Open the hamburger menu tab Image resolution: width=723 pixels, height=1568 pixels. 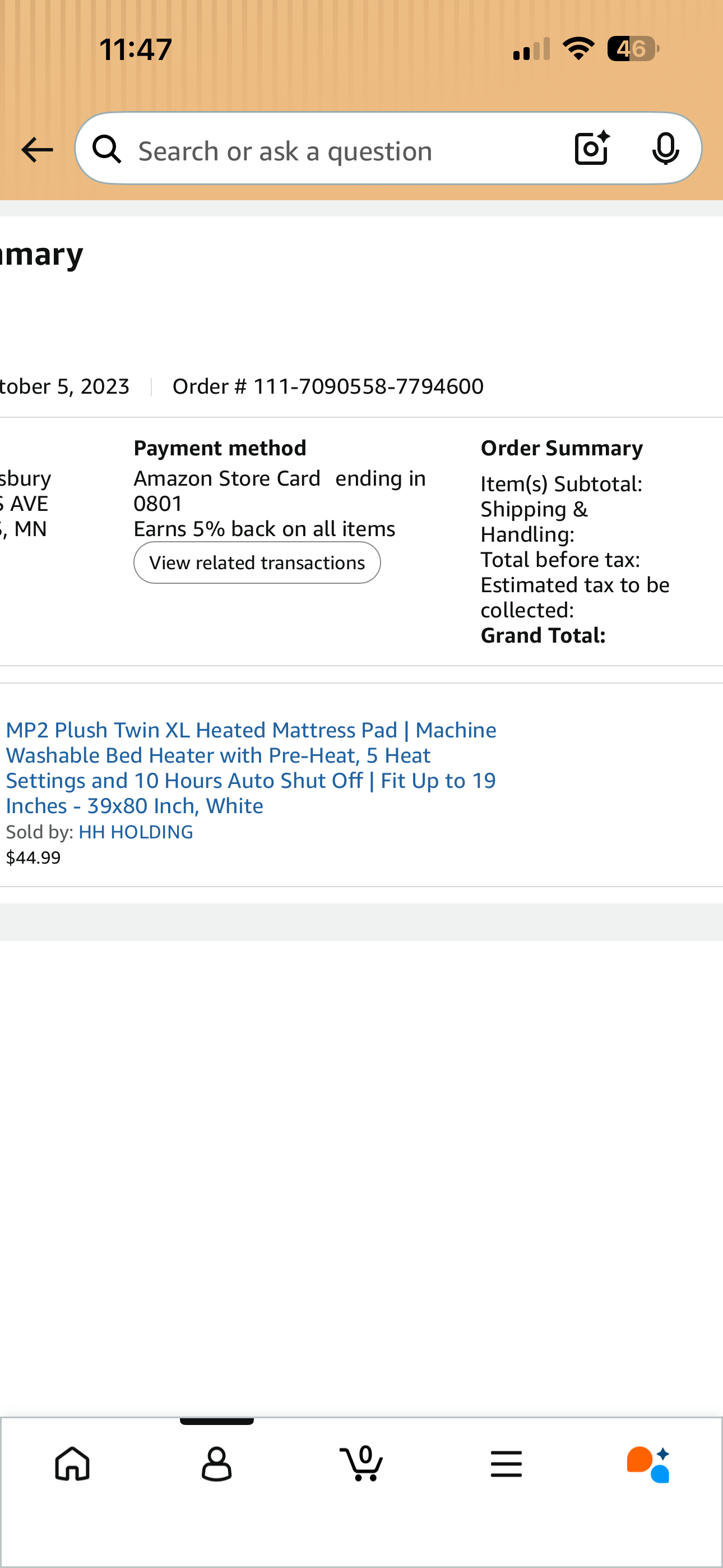click(506, 1463)
